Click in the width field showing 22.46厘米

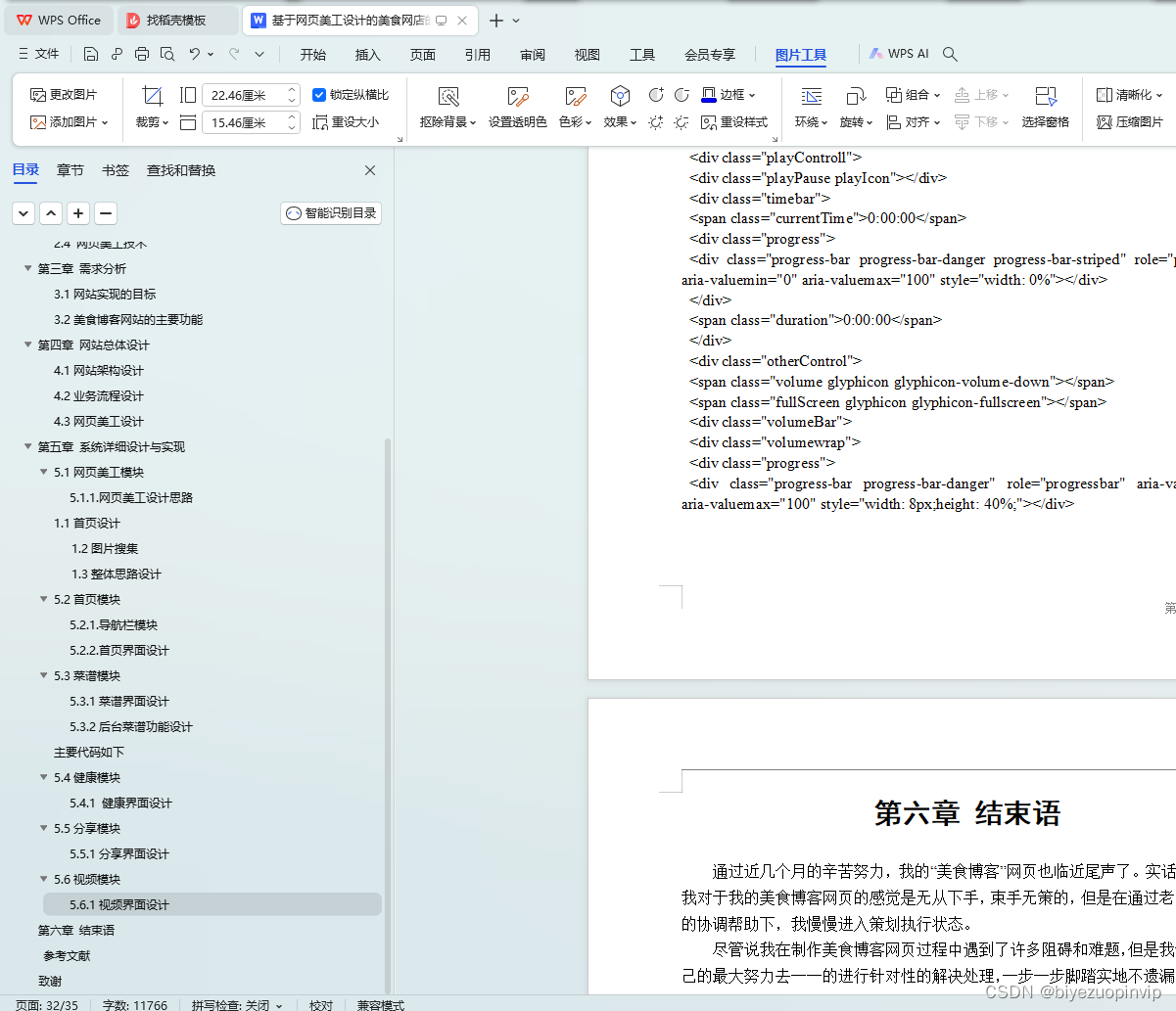244,95
